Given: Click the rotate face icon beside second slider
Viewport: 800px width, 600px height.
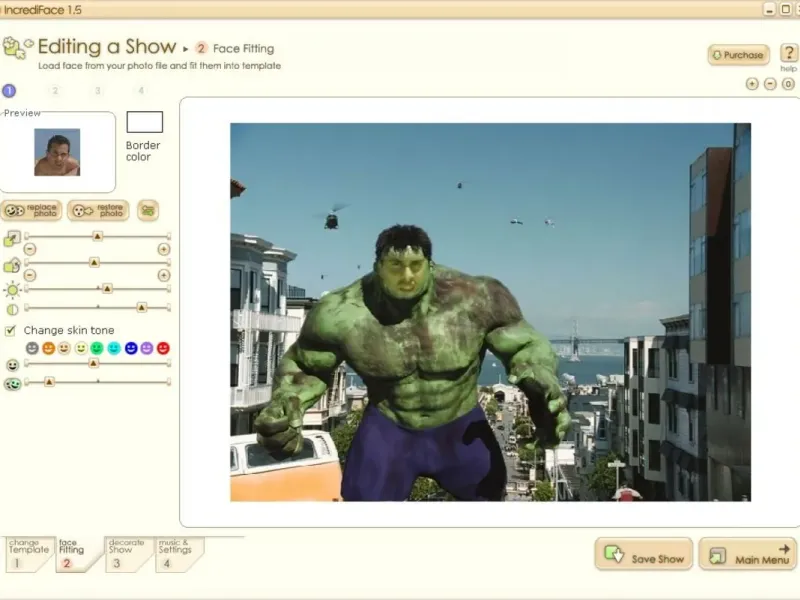Looking at the screenshot, I should pos(12,265).
